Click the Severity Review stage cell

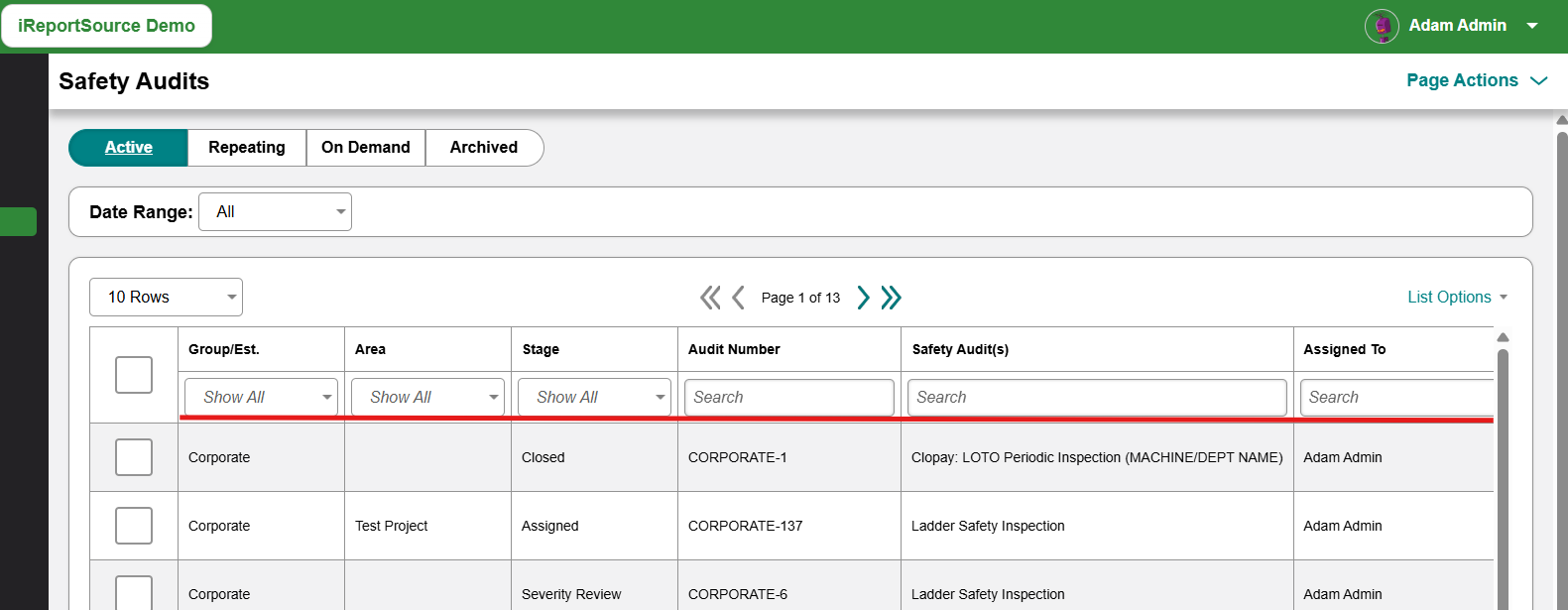[571, 594]
